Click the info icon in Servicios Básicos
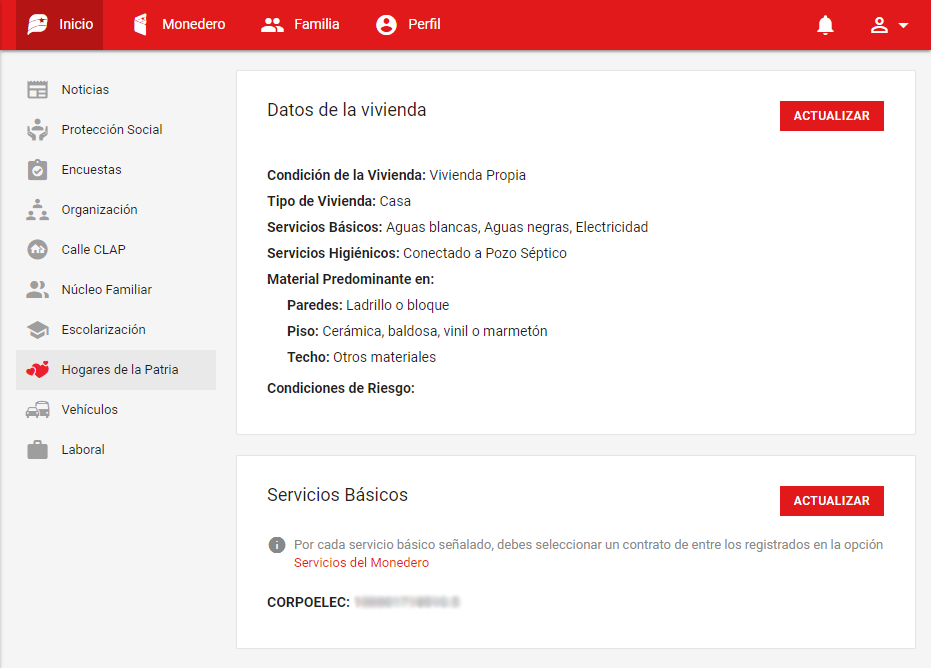931x668 pixels. pyautogui.click(x=276, y=545)
